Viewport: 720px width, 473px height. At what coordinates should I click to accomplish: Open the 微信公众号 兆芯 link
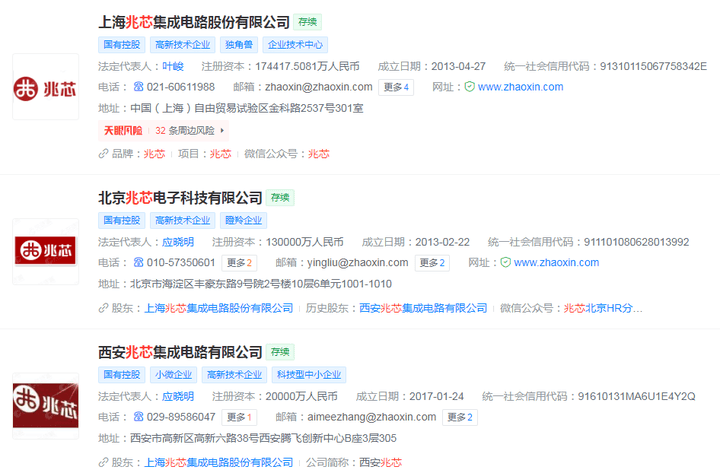[x=319, y=154]
